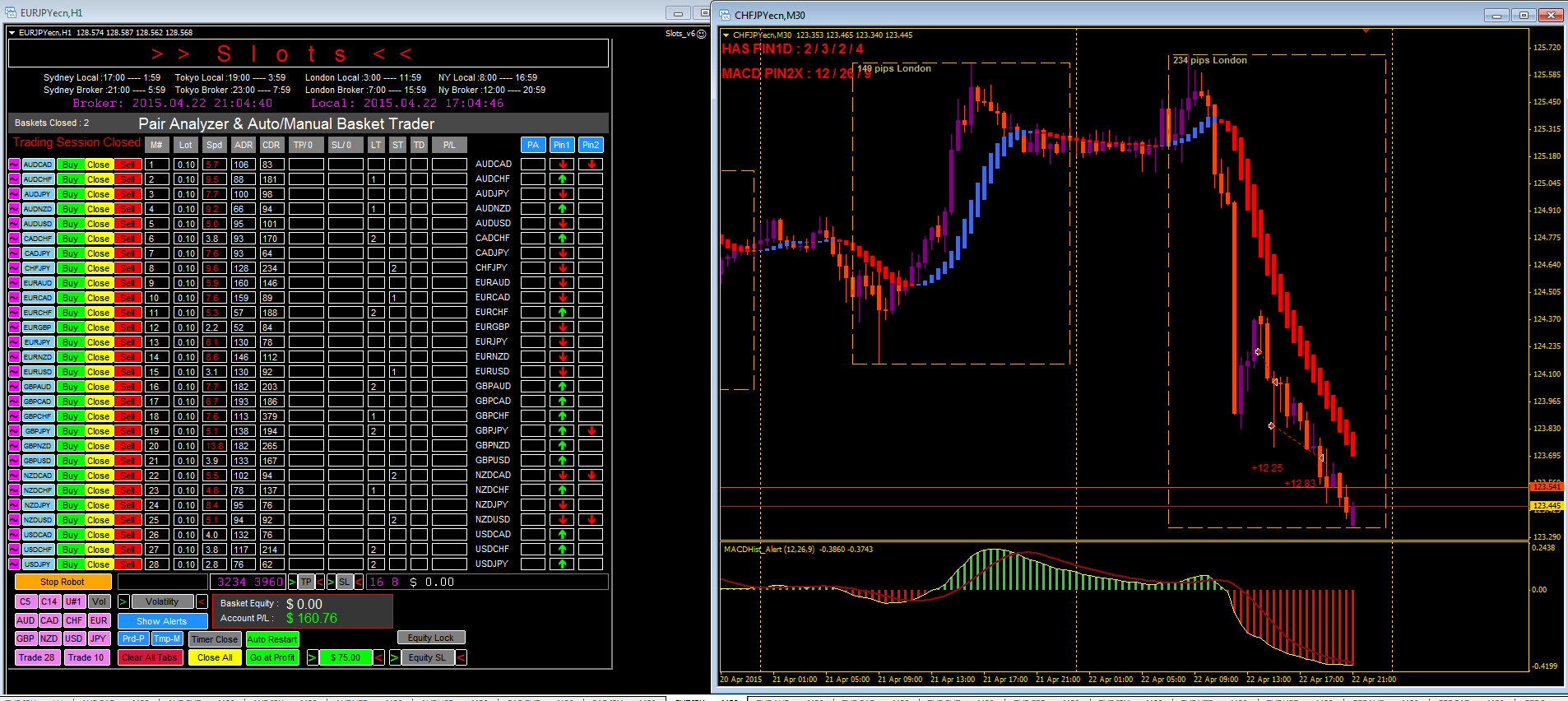Click the red down arrow in GBPJPY Pin2 cell
Viewport: 1568px width, 701px height.
591,431
